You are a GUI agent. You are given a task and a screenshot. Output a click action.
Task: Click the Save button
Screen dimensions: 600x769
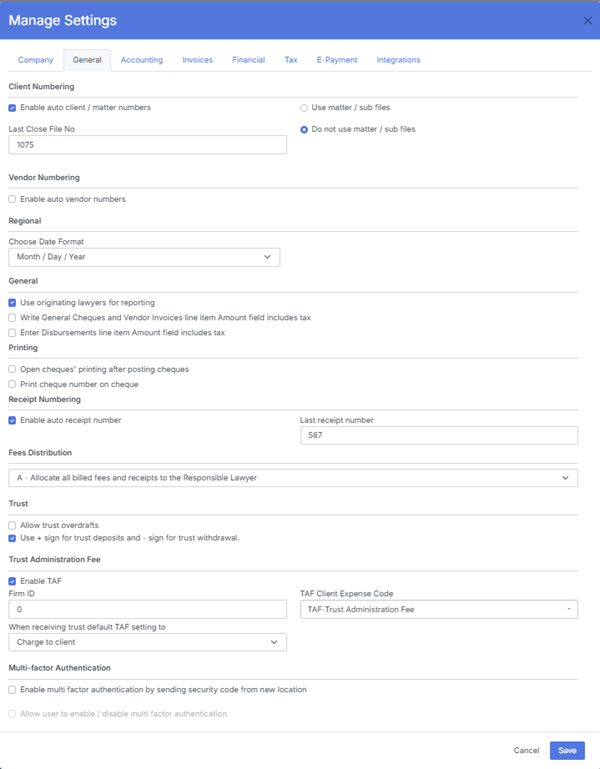click(x=567, y=750)
